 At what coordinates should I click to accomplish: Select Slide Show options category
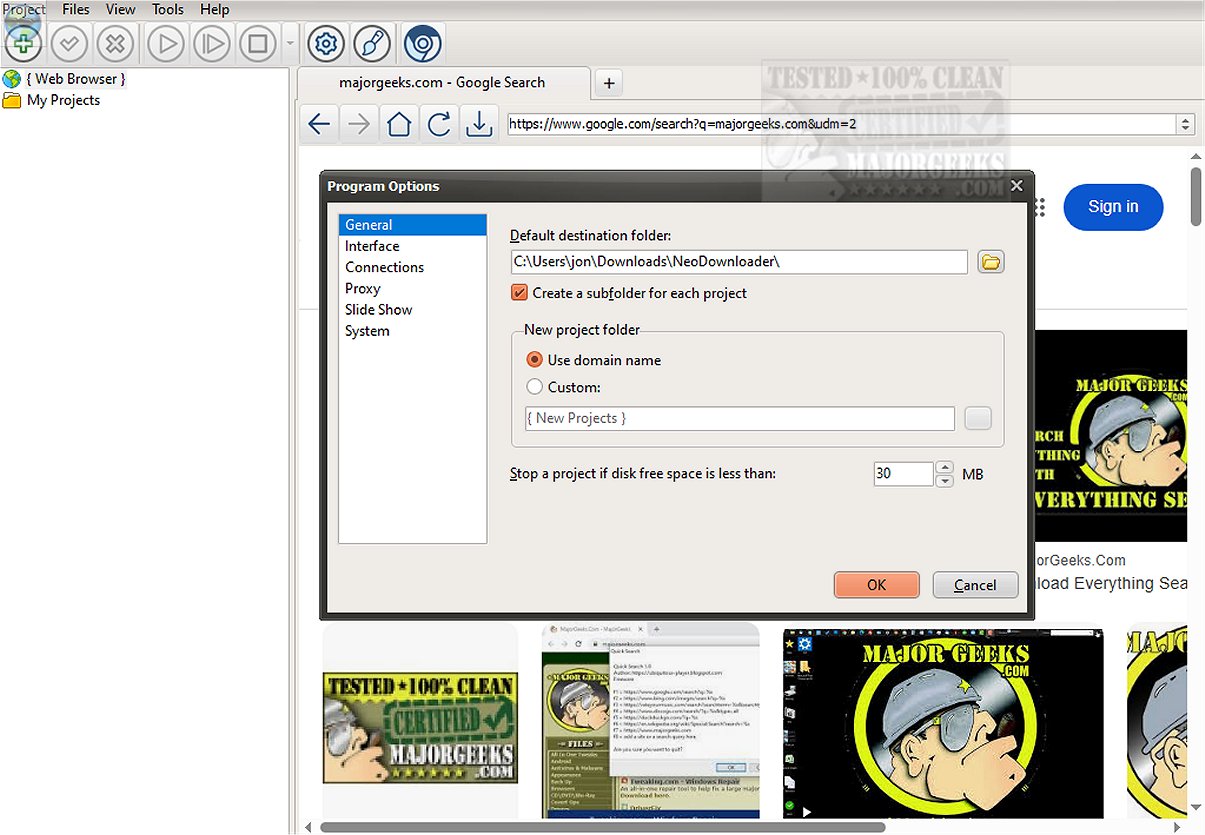tap(412, 309)
